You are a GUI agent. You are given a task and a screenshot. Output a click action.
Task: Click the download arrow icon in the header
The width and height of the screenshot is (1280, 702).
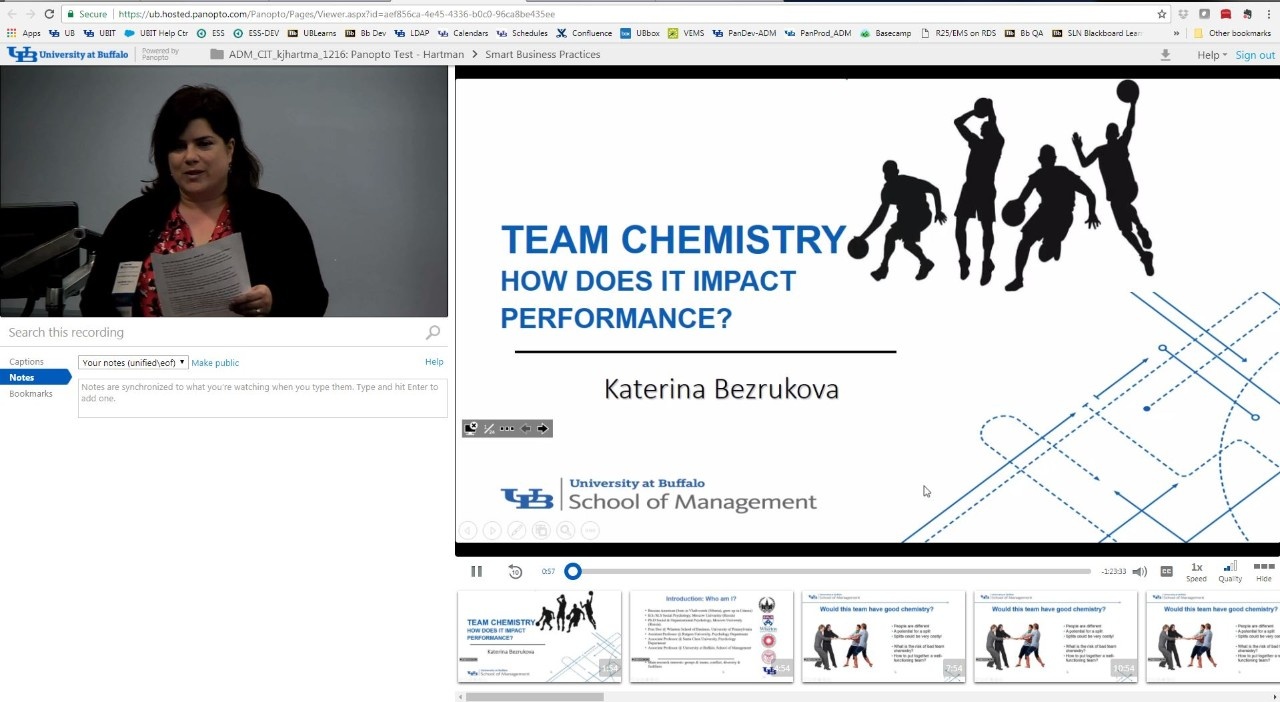(1165, 55)
